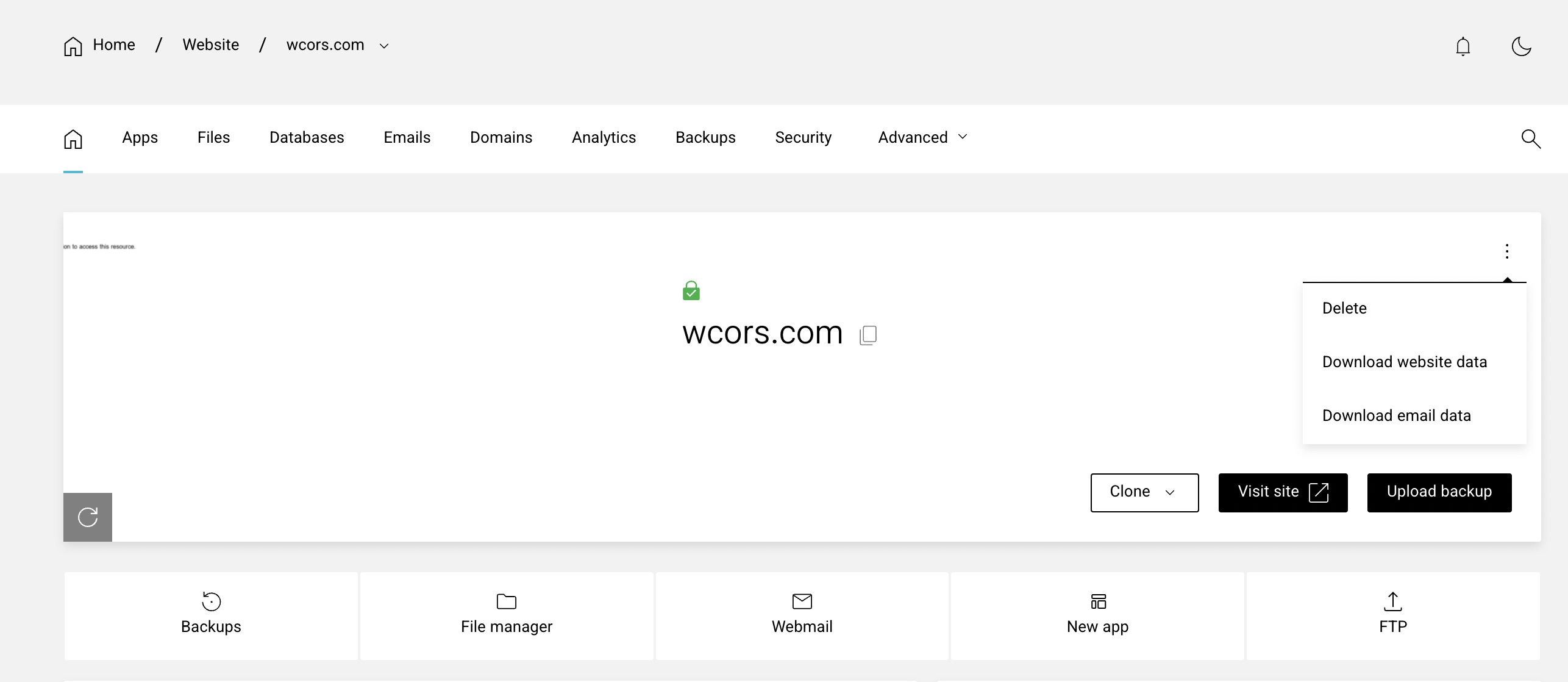This screenshot has height=682, width=1568.
Task: Switch to the Databases tab
Action: (x=307, y=138)
